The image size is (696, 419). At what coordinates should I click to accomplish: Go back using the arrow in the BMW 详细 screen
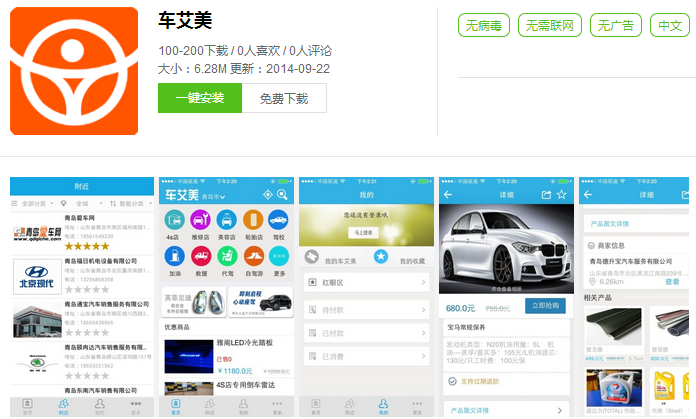click(448, 194)
